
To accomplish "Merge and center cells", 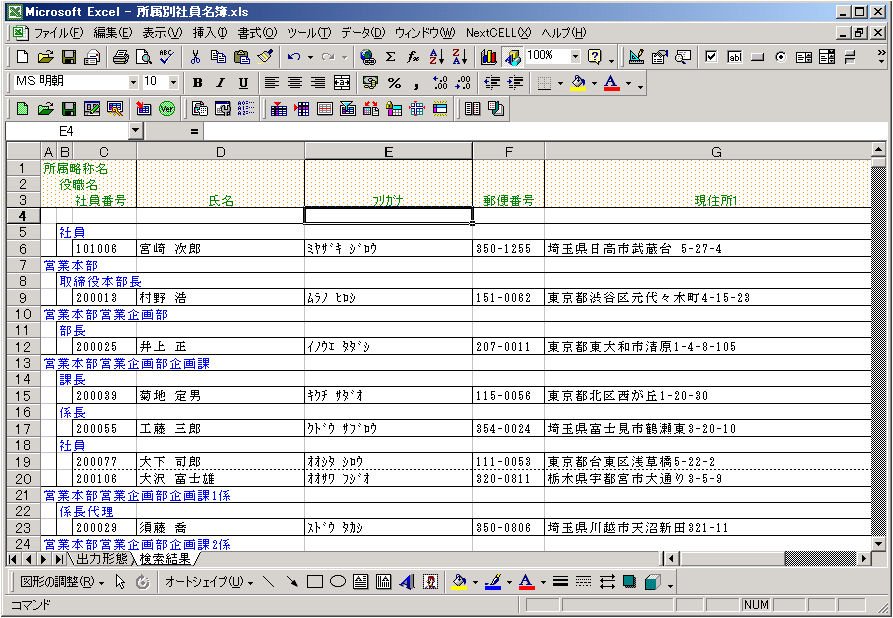I will point(342,83).
